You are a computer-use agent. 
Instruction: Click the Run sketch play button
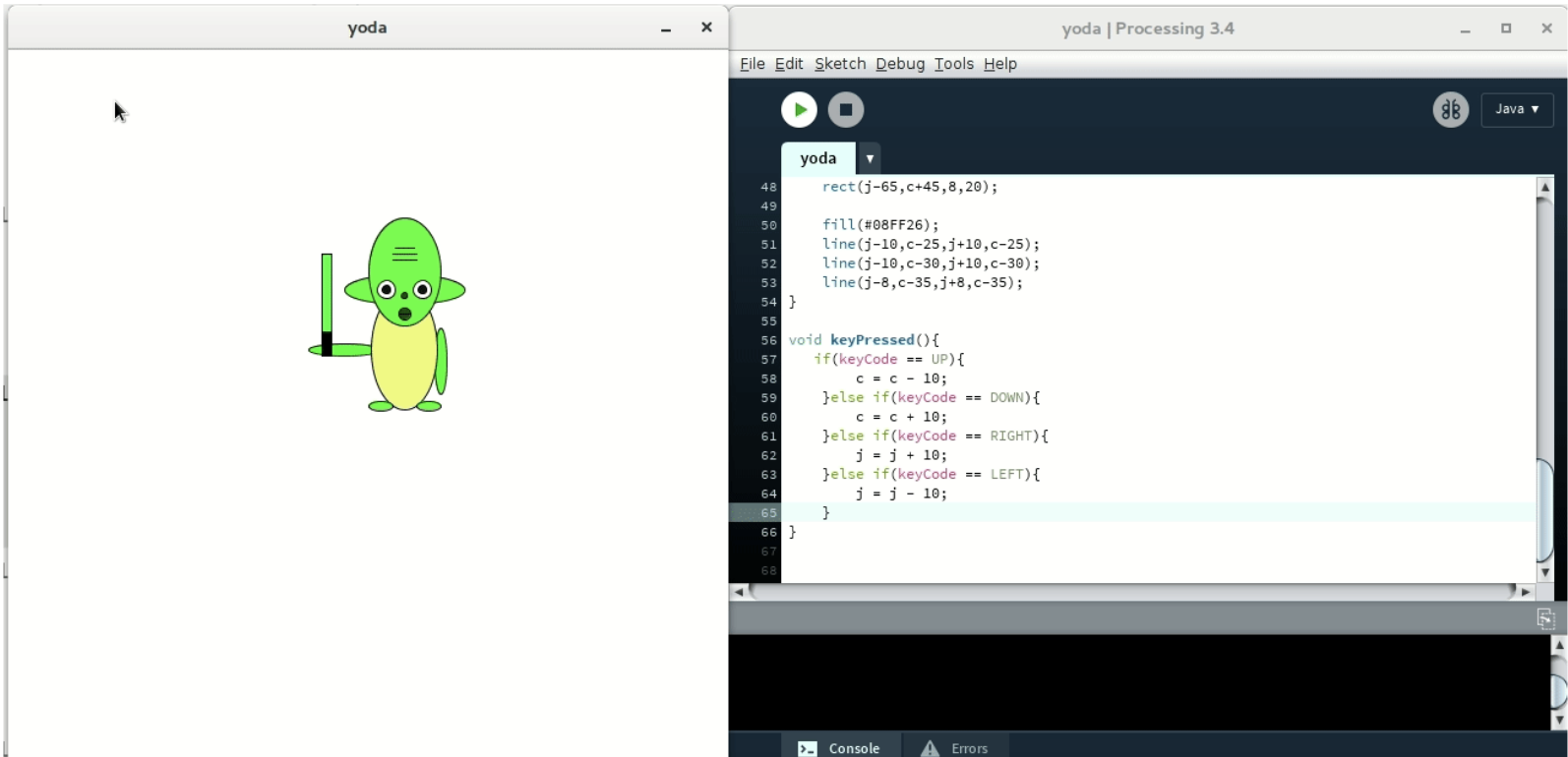(x=799, y=109)
